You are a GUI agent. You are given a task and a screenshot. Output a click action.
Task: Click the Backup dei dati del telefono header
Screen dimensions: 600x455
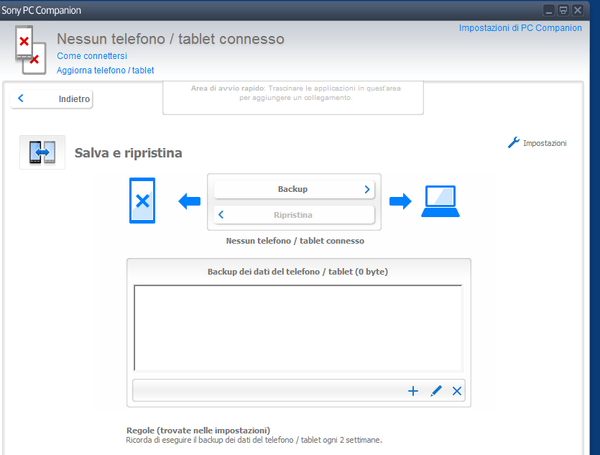pos(298,272)
